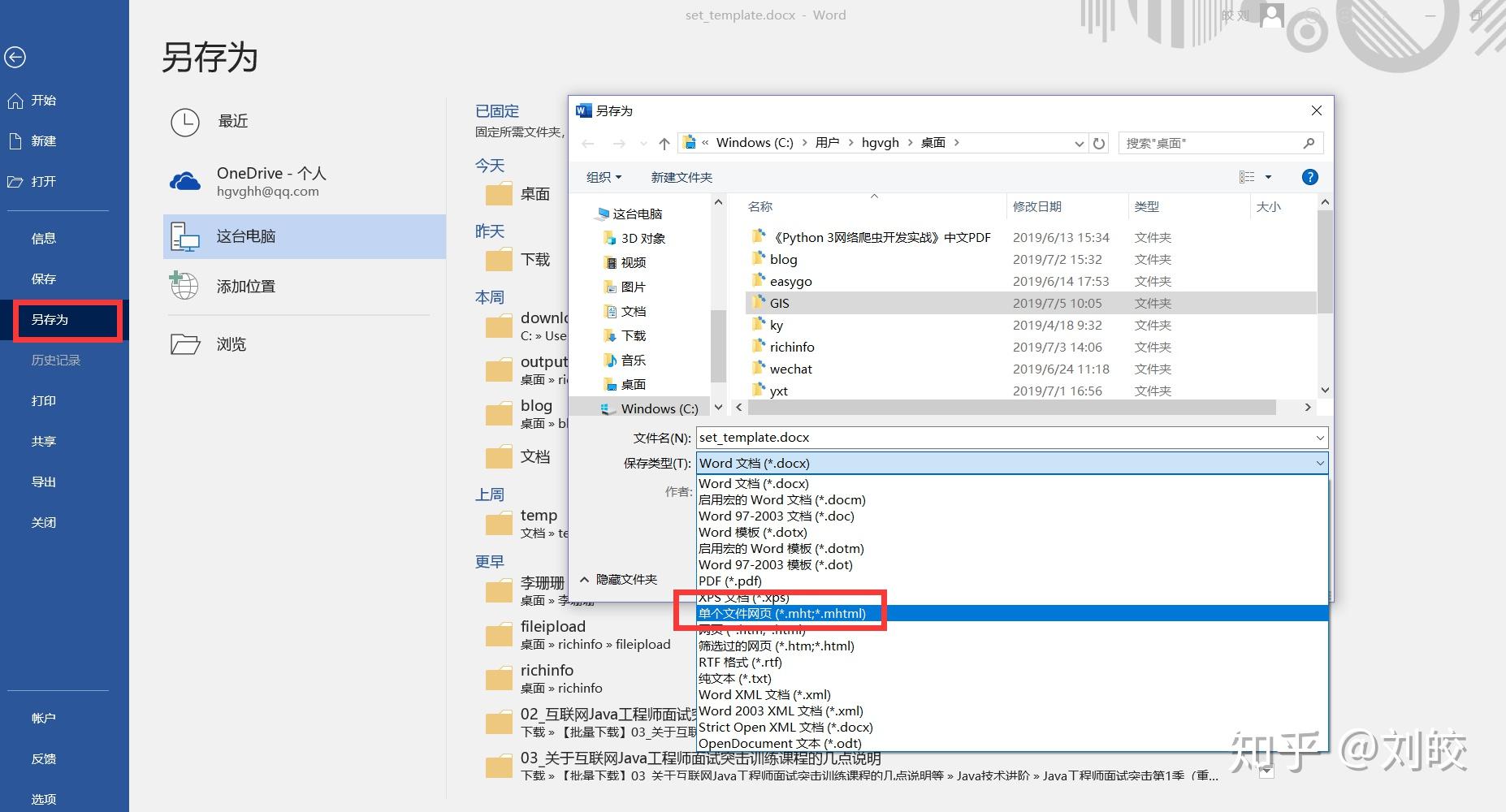
Task: Click the 用户 breadcrumb segment
Action: click(x=827, y=143)
